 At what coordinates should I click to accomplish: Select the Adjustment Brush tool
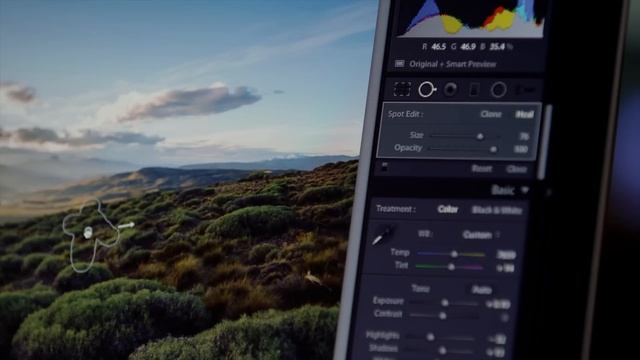pyautogui.click(x=526, y=90)
